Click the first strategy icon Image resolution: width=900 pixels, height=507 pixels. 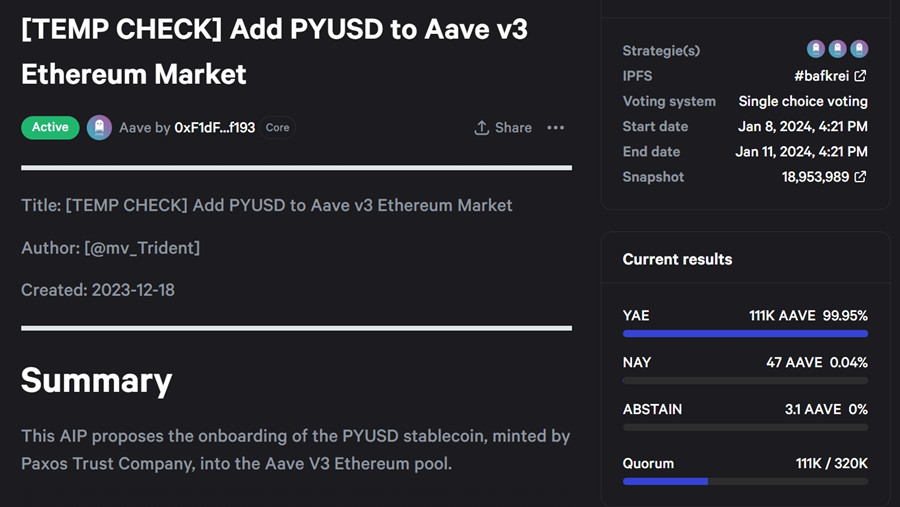point(816,49)
